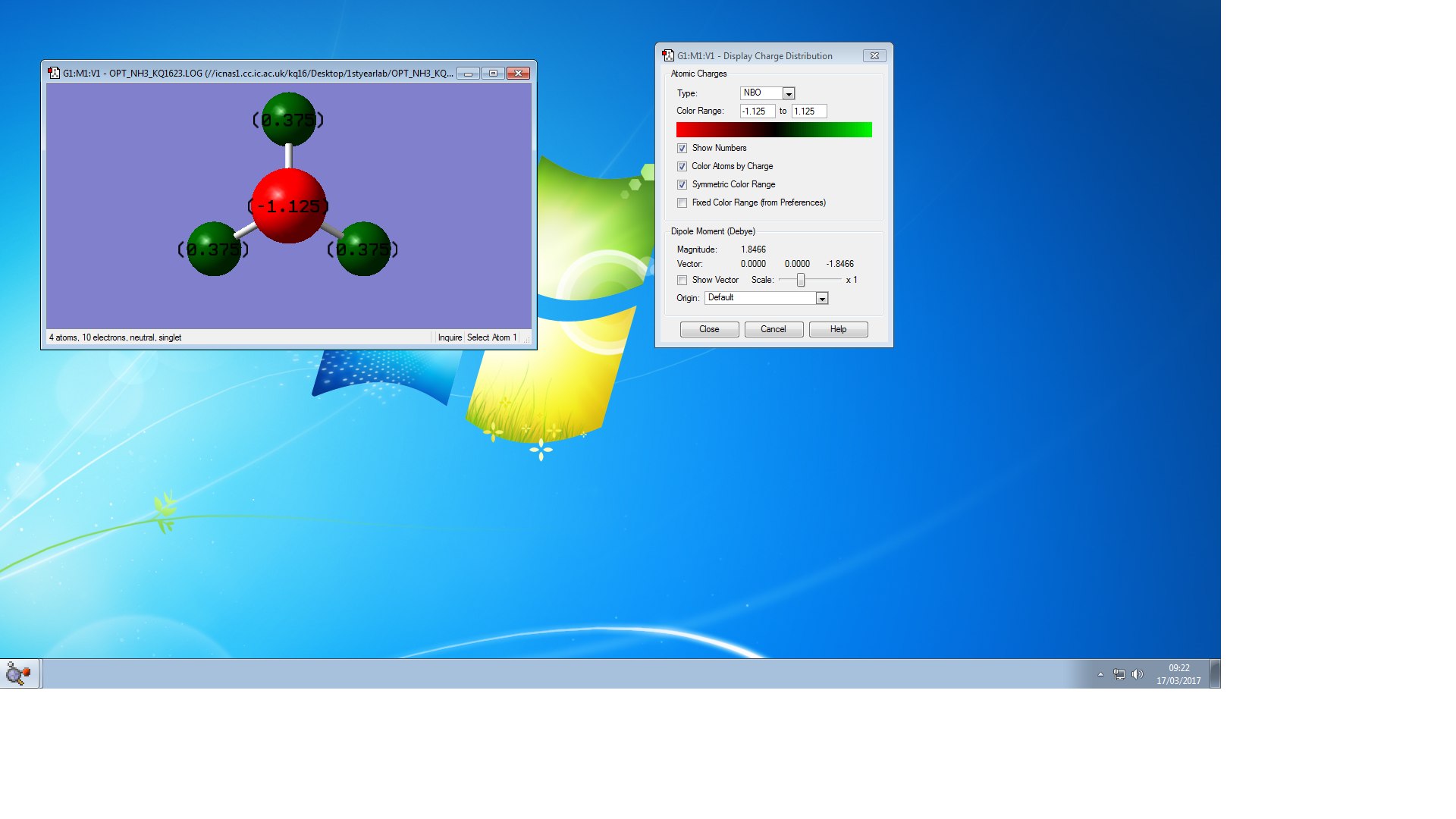
Task: Enable the Fixed Color Range from Preferences checkbox
Action: (682, 203)
